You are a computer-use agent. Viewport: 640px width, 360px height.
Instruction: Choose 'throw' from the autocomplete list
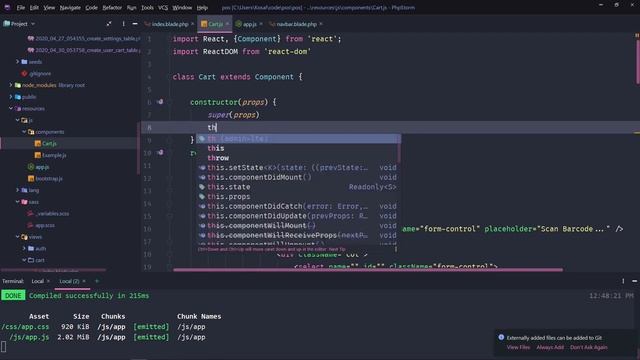coord(297,158)
